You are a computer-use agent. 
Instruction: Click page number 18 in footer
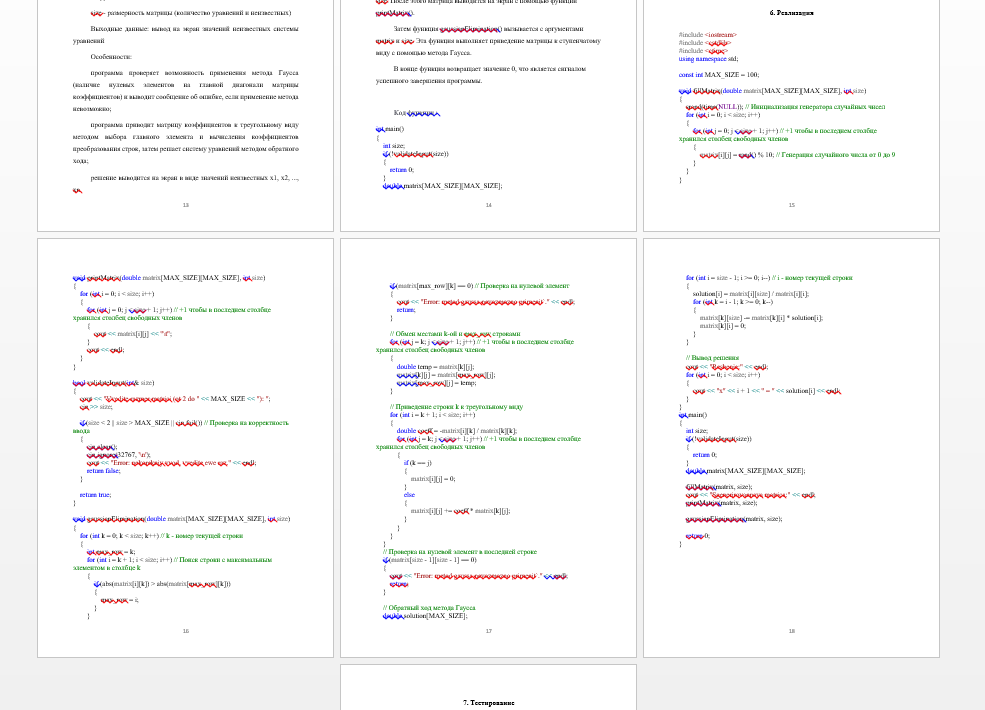click(x=791, y=631)
